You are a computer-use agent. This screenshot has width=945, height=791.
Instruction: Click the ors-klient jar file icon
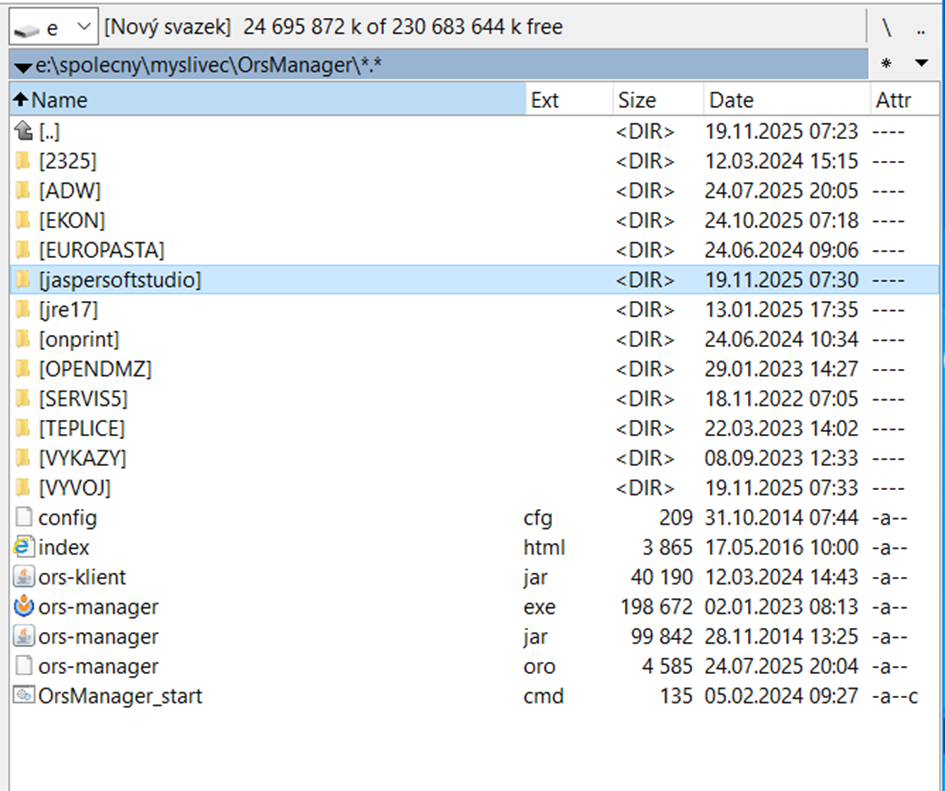click(24, 577)
